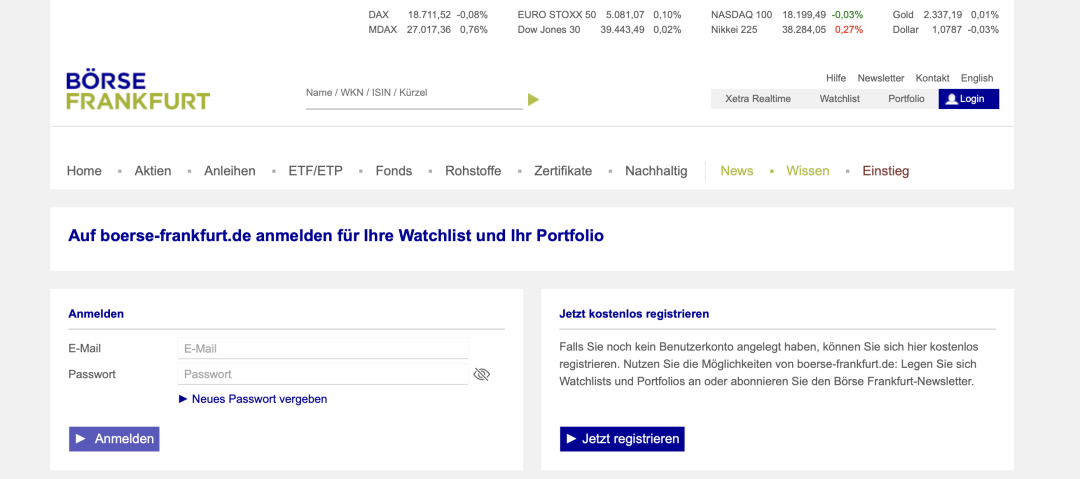Open the Watchlist tab
The width and height of the screenshot is (1080, 479).
pyautogui.click(x=839, y=99)
